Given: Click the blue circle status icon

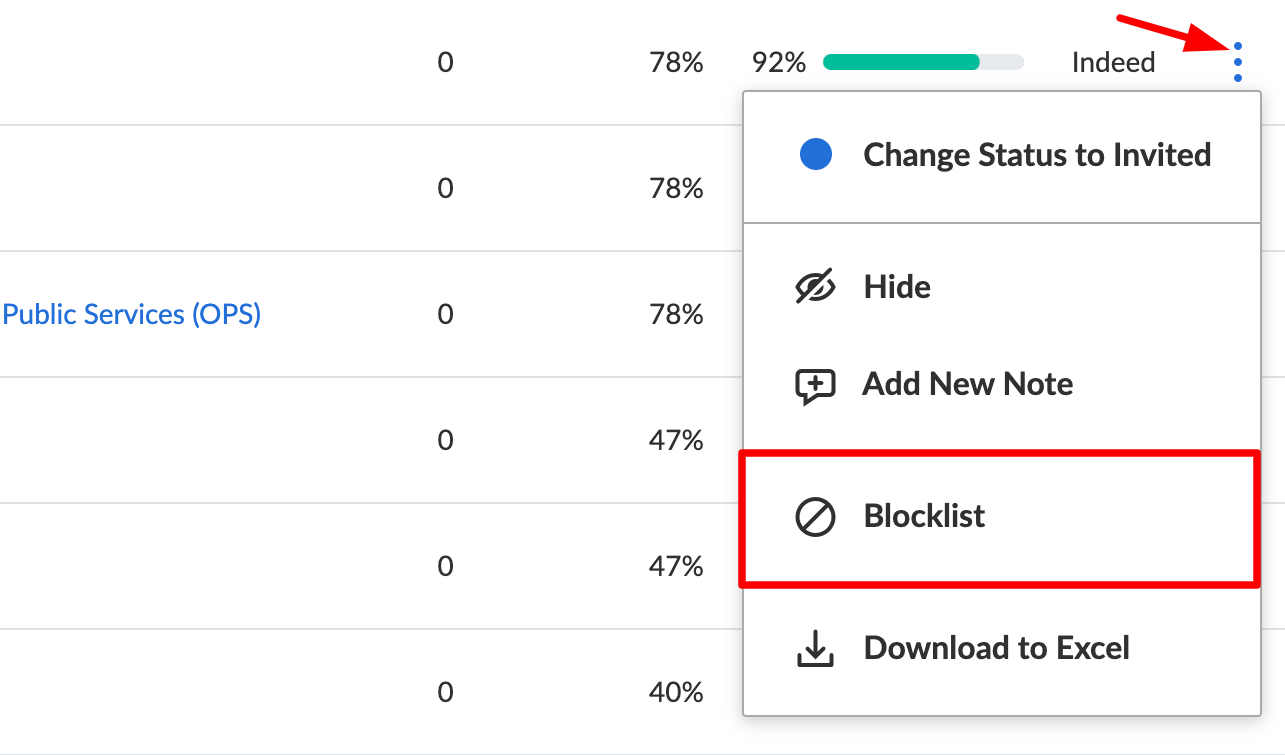Looking at the screenshot, I should [x=816, y=155].
